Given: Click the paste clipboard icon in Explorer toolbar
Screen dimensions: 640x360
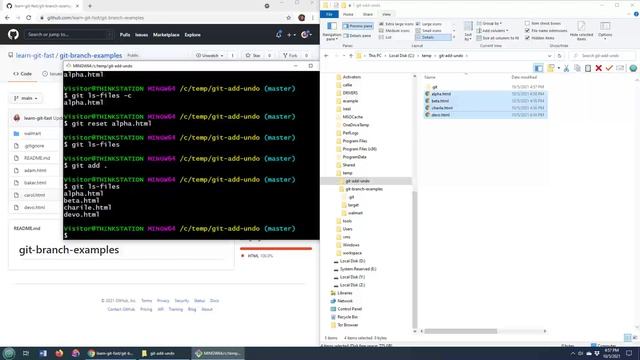Looking at the screenshot, I should (588, 68).
